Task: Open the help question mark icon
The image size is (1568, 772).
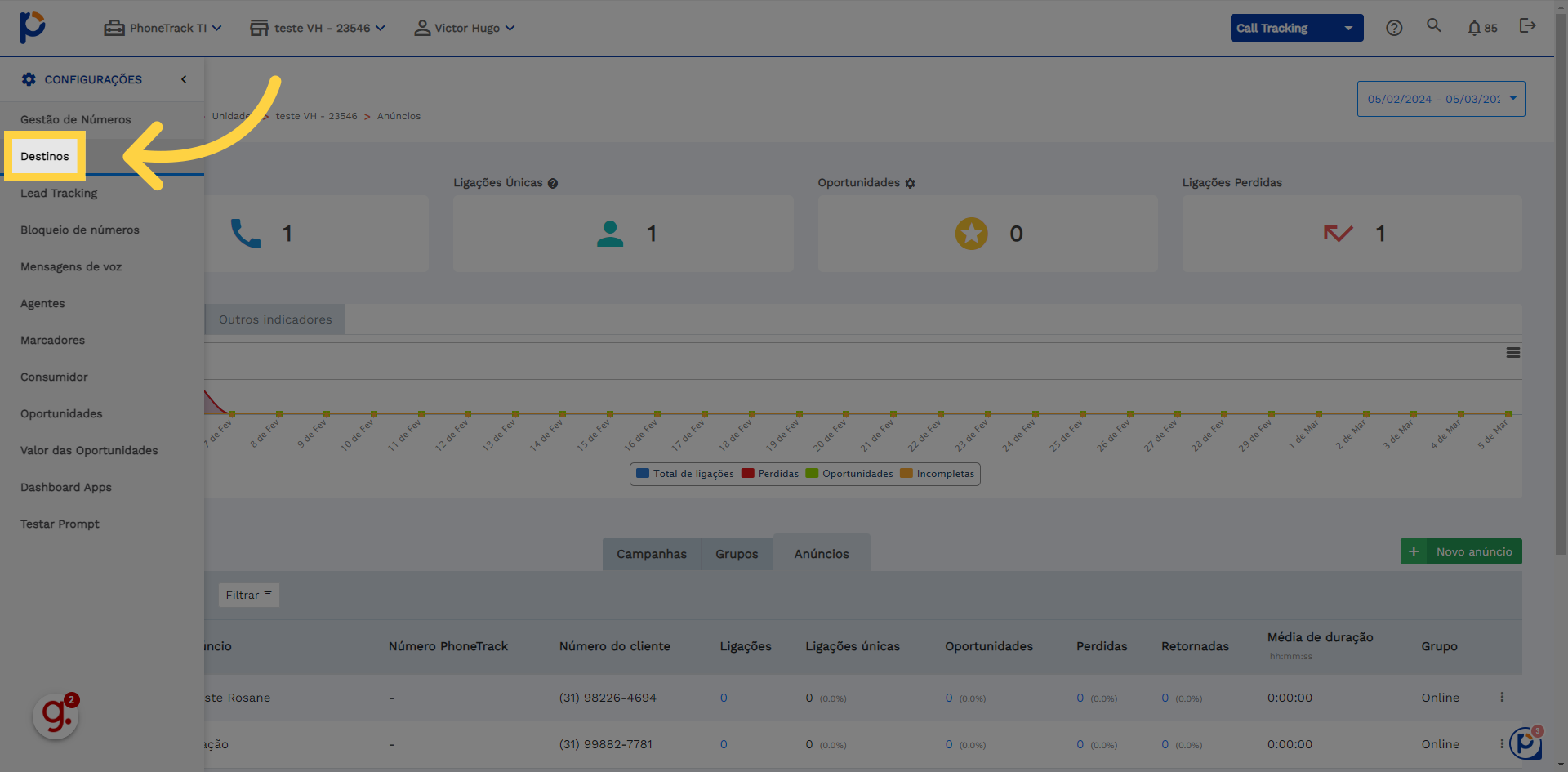Action: tap(1394, 28)
